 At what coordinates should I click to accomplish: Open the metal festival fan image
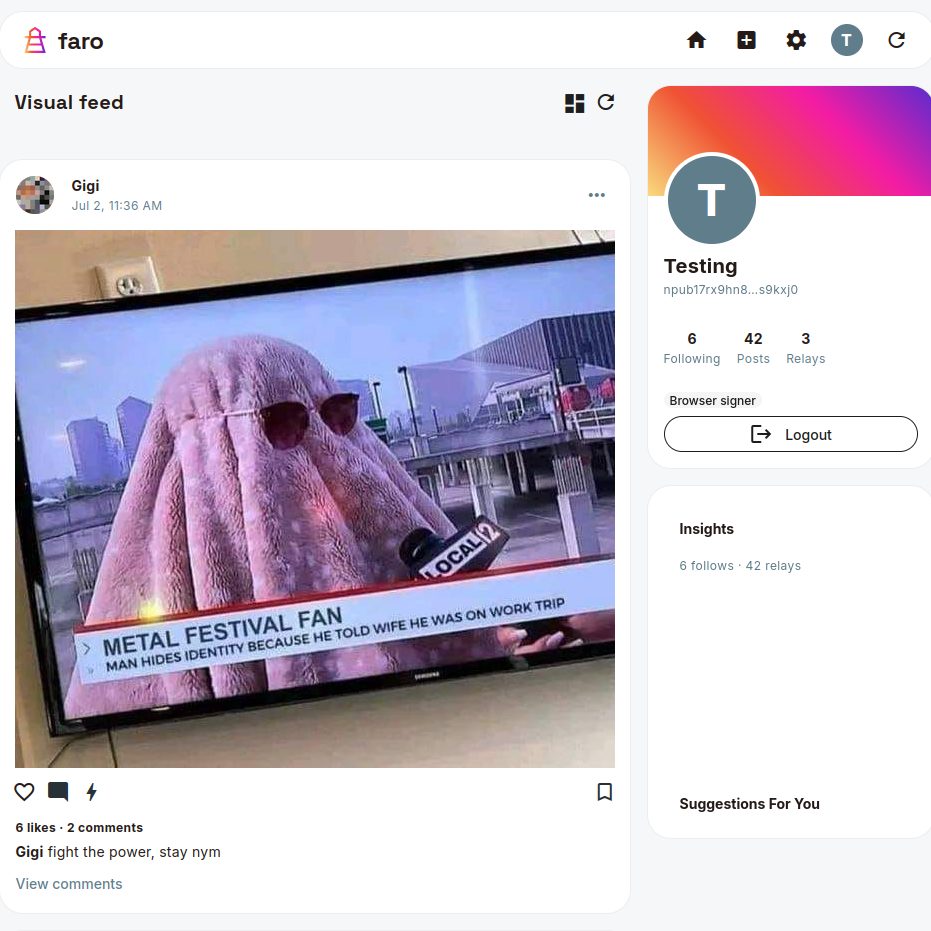[x=315, y=499]
